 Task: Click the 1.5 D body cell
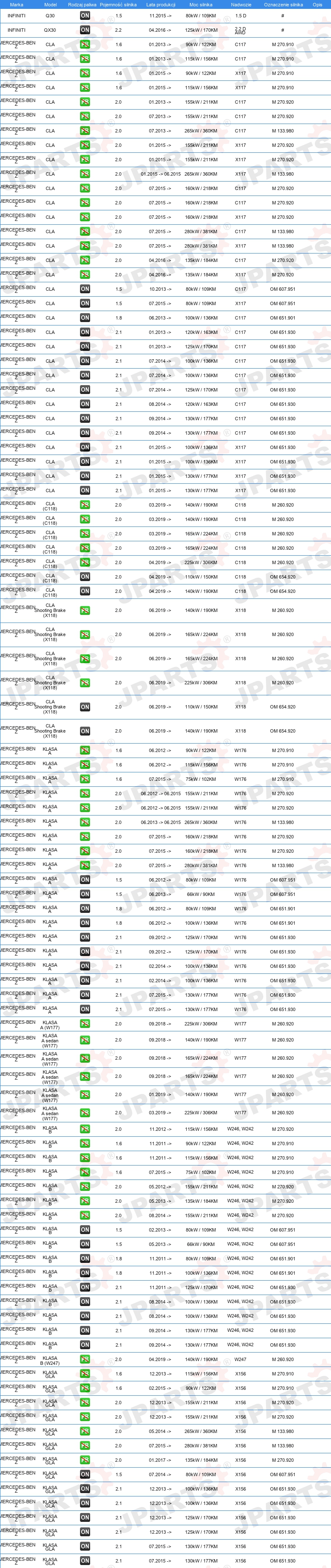coord(241,16)
